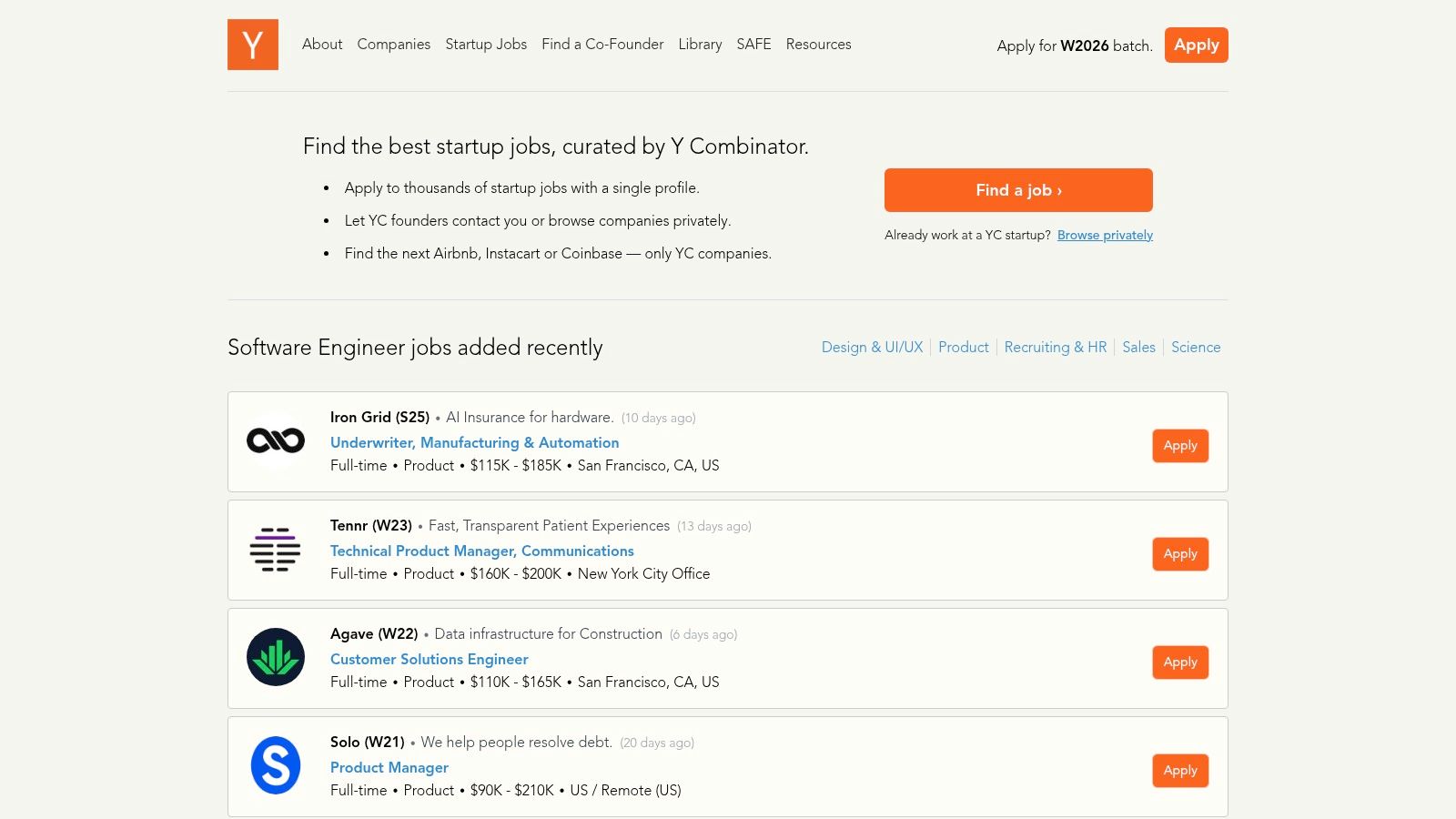This screenshot has height=819, width=1456.
Task: Open the Underwriter, Manufacturing & Automation job
Action: click(474, 442)
